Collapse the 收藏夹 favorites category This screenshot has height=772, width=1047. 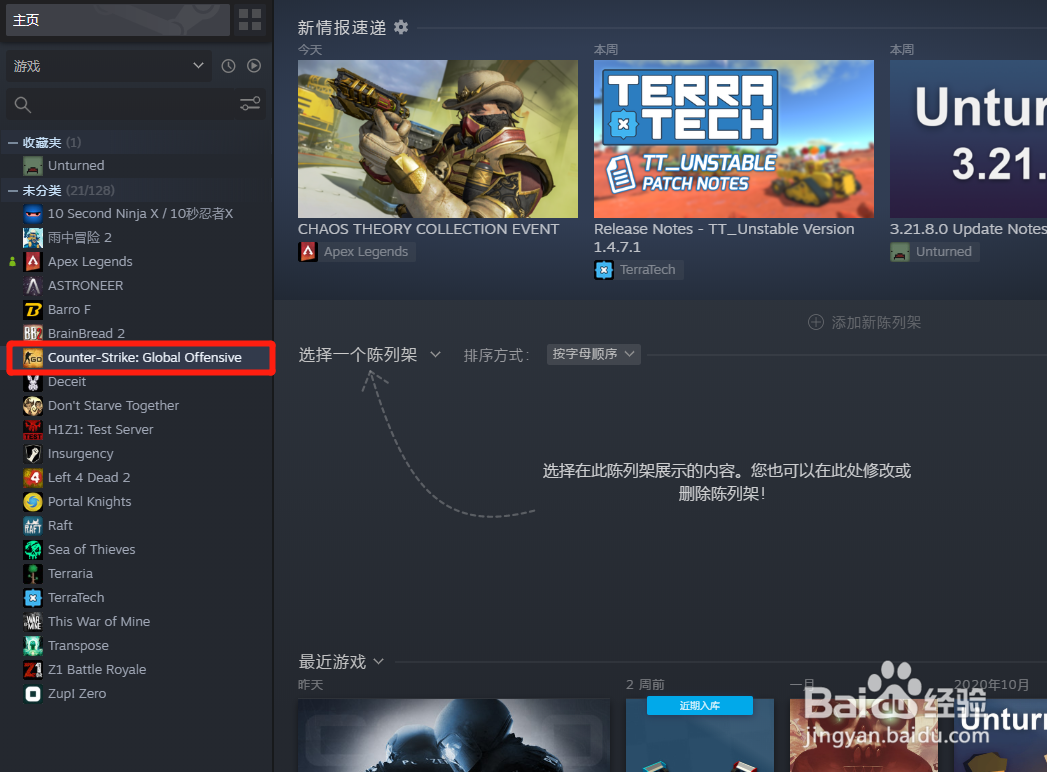pyautogui.click(x=13, y=142)
